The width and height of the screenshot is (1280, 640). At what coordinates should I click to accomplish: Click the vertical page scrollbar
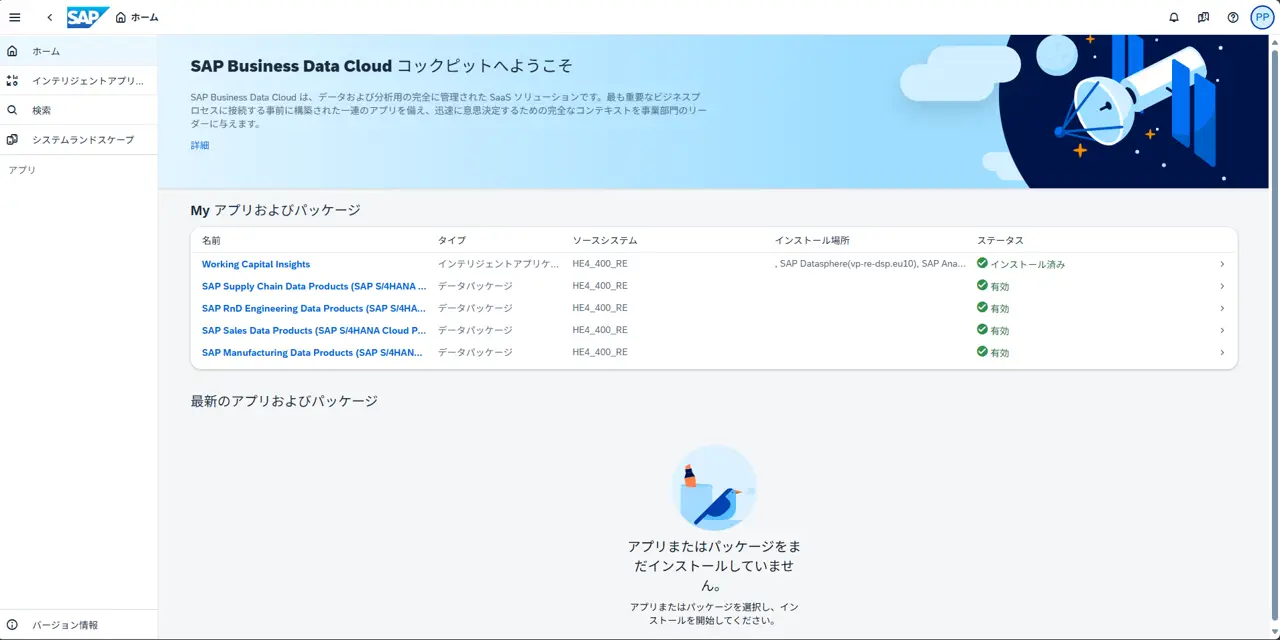coord(1274,300)
